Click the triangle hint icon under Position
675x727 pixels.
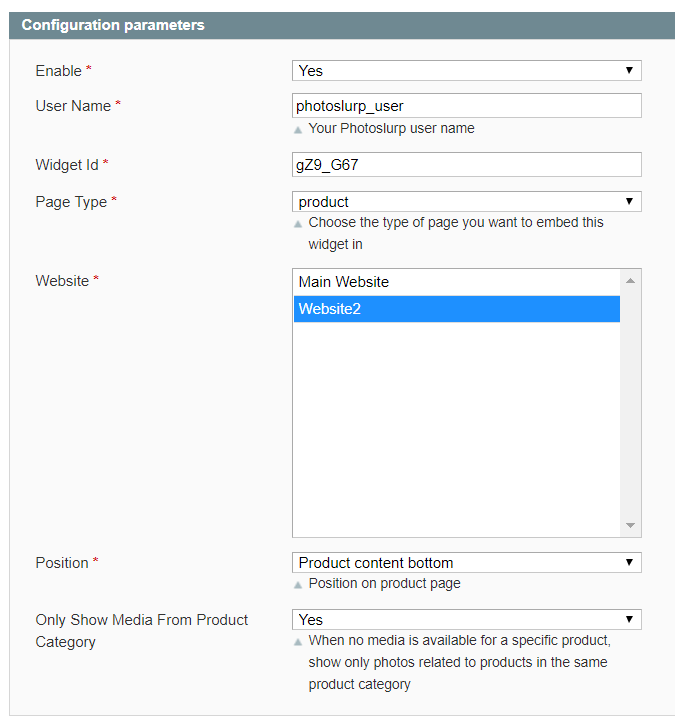[x=298, y=585]
